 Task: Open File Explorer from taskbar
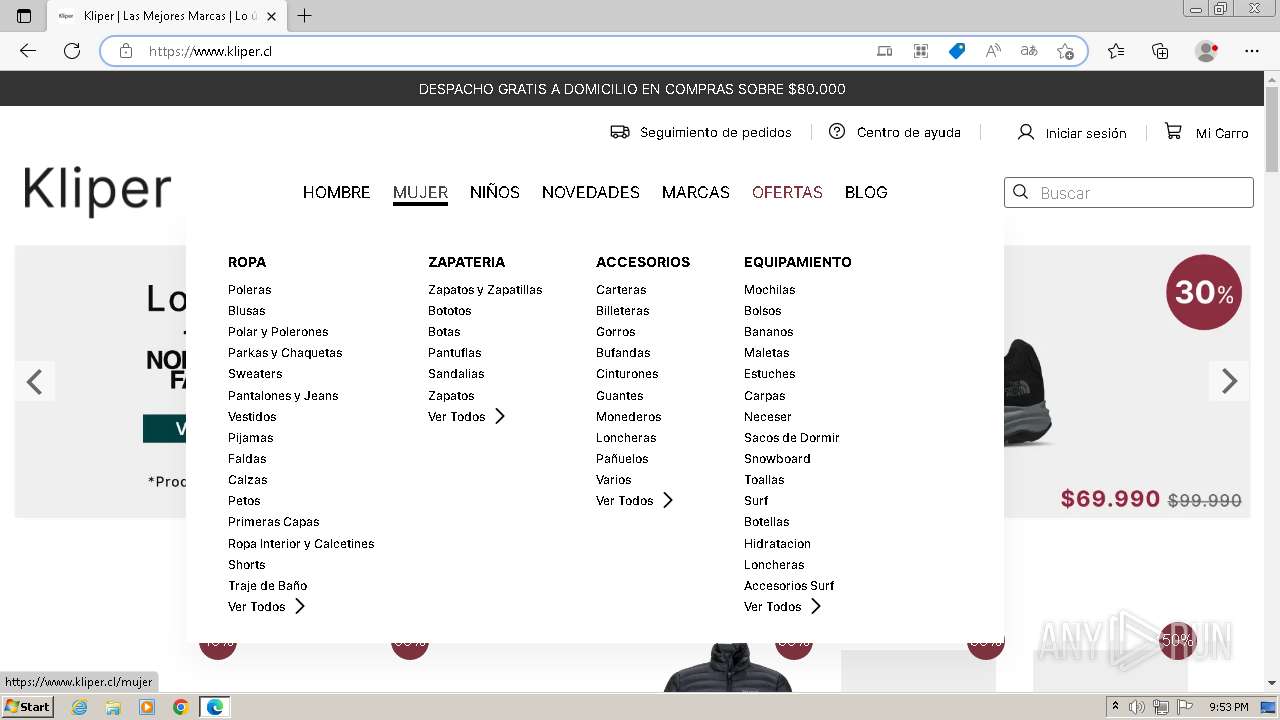click(x=113, y=707)
